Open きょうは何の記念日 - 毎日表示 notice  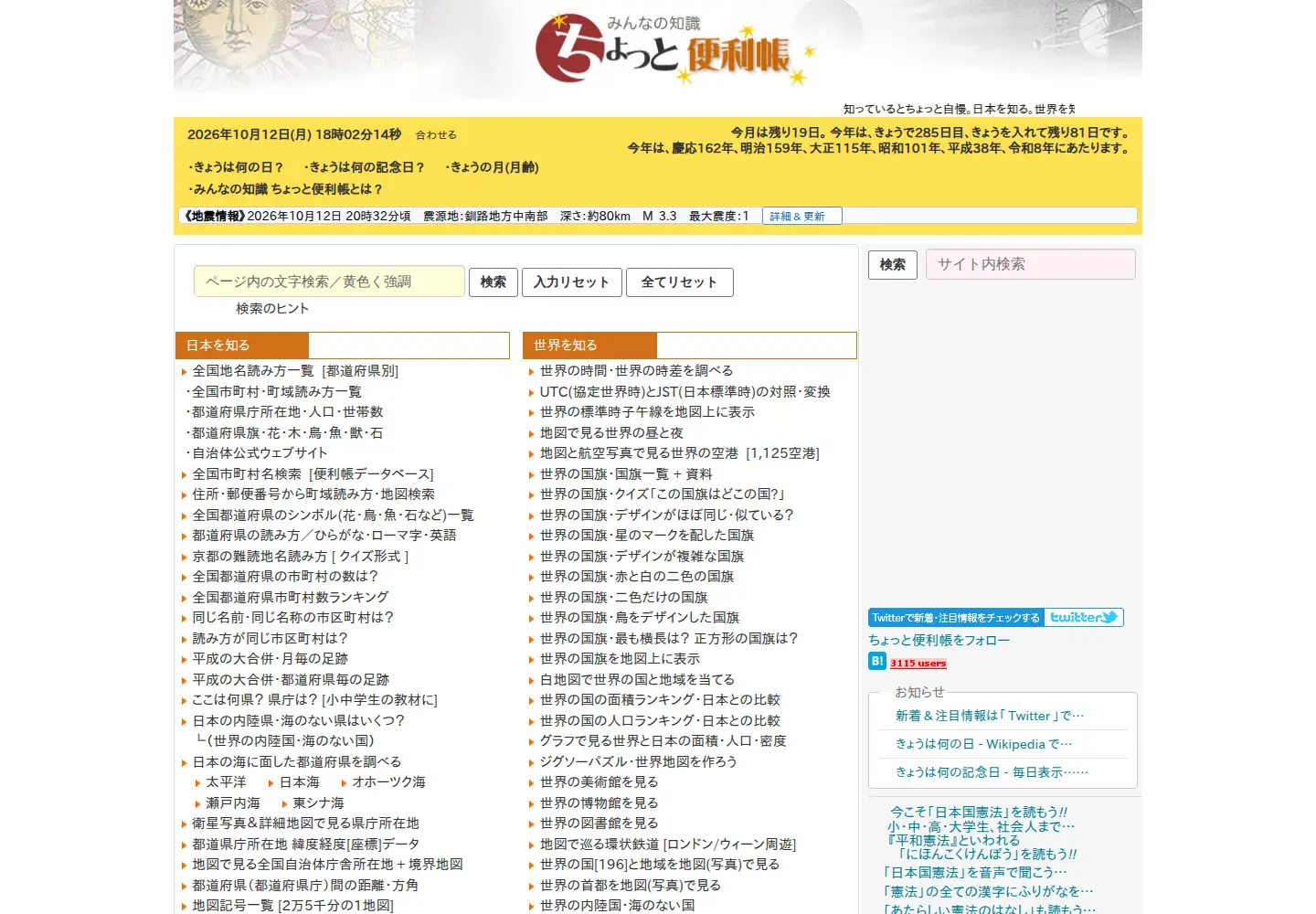pos(992,772)
